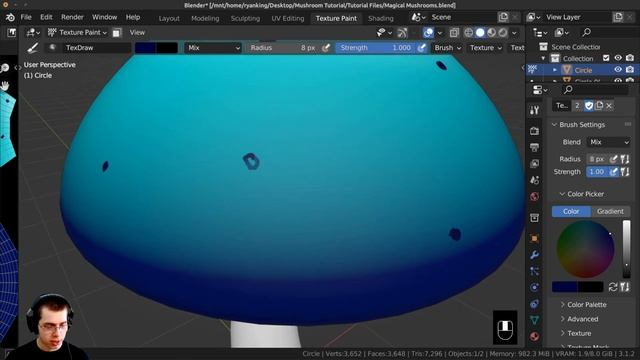Open the Modifiers wrench tab
Screen dimensions: 640x360
(x=534, y=255)
